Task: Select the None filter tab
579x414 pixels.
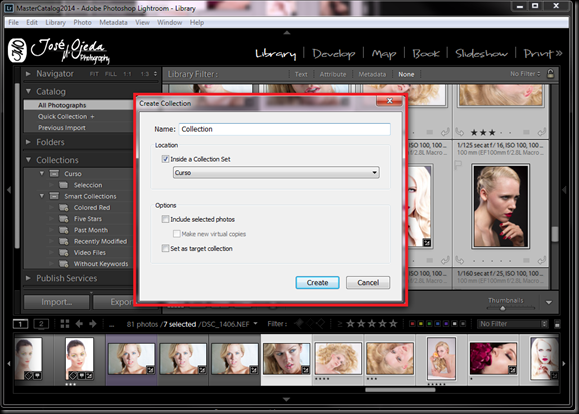Action: [x=406, y=74]
